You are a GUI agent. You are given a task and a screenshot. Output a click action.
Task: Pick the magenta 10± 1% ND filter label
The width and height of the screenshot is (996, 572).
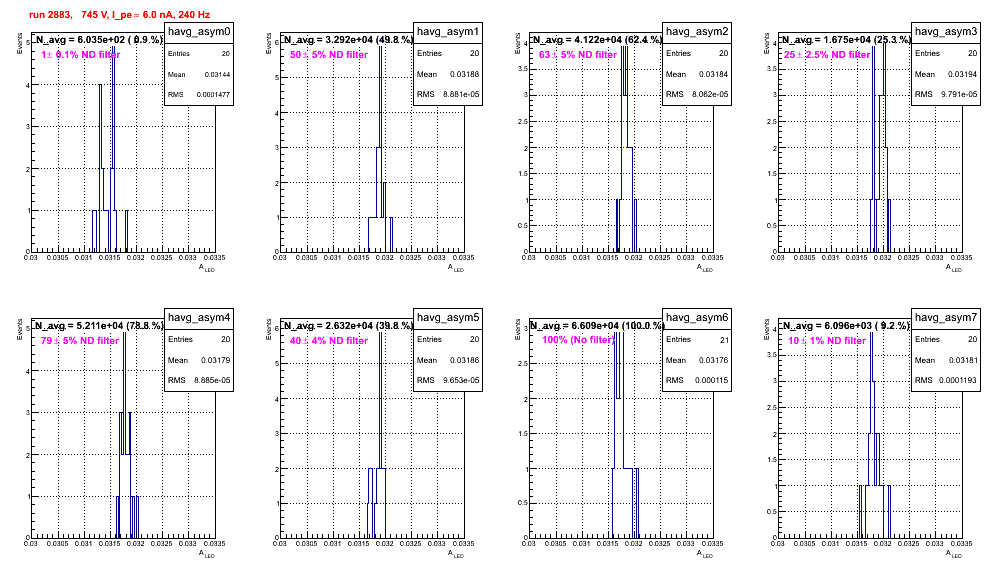[x=827, y=341]
